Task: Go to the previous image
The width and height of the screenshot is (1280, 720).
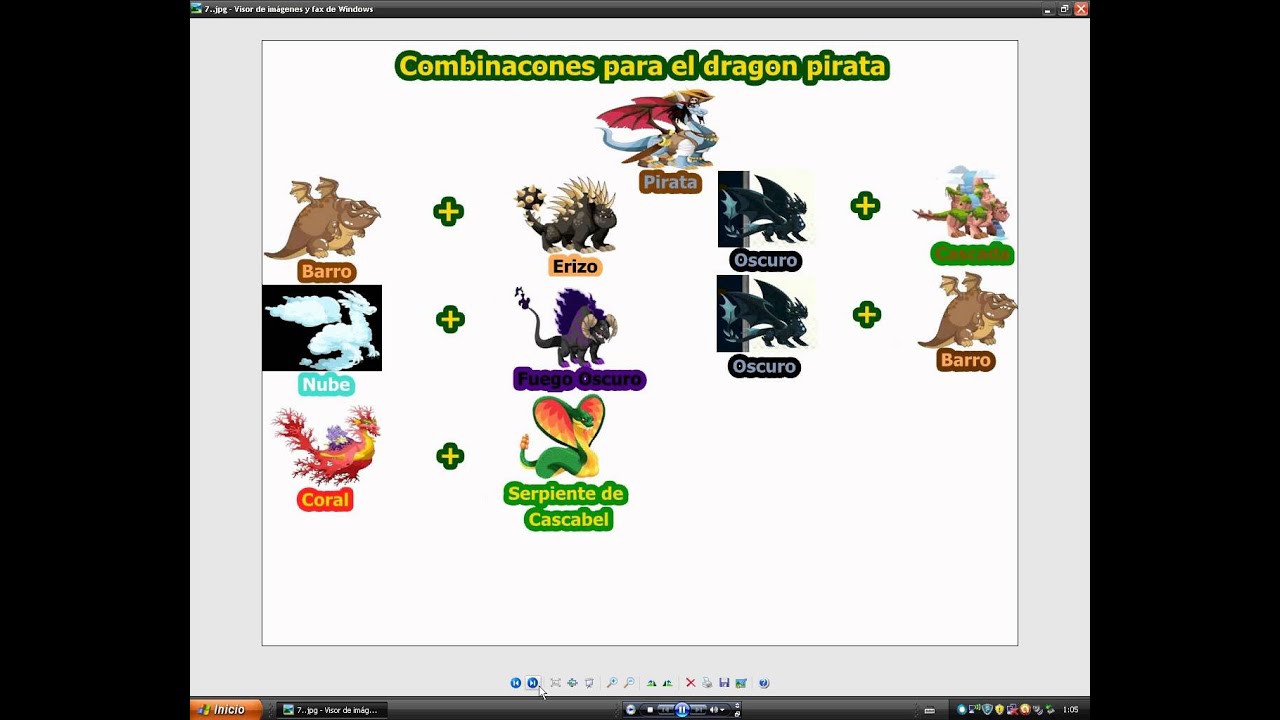Action: (x=516, y=683)
